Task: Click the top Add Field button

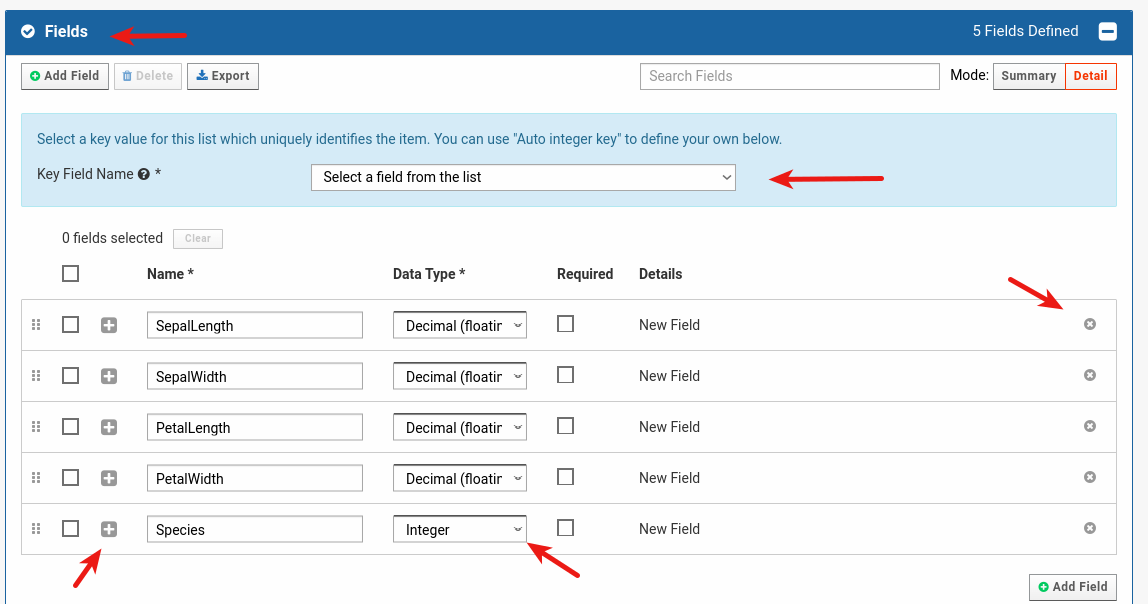Action: (x=65, y=76)
